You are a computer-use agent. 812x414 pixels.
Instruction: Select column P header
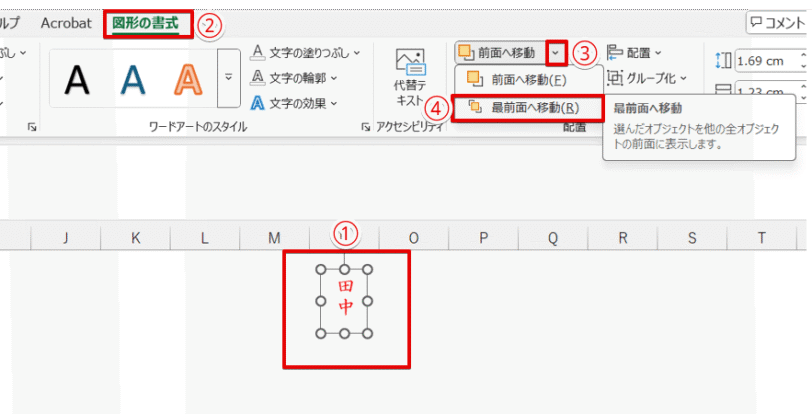[x=483, y=238]
